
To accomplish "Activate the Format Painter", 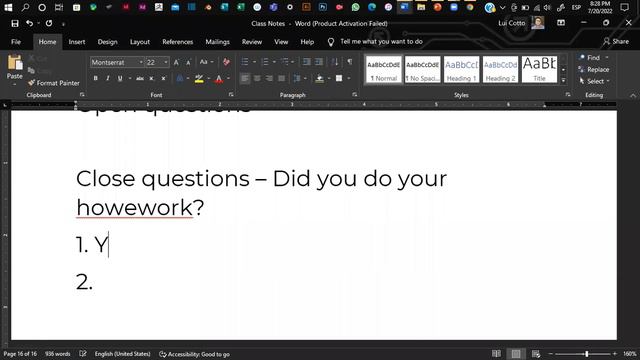I will [x=53, y=83].
